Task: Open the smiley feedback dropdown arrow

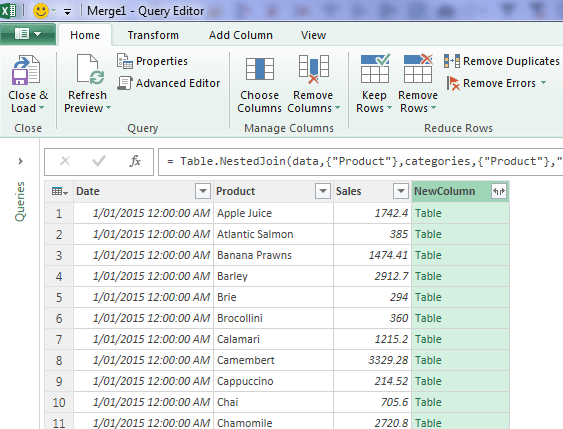Action: [x=53, y=11]
